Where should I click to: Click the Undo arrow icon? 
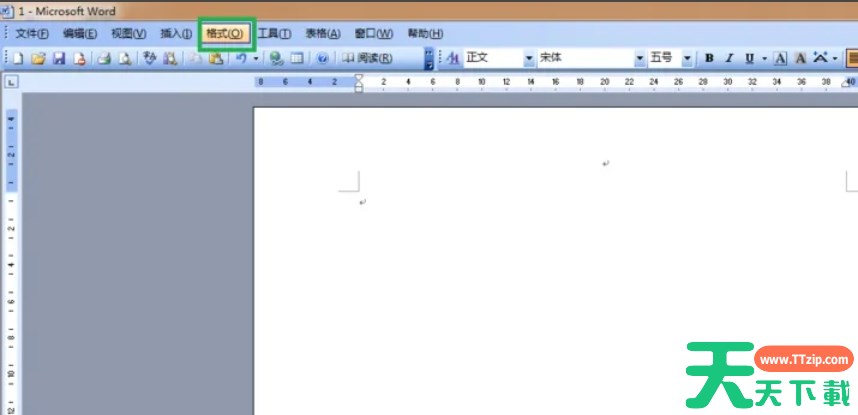(241, 59)
